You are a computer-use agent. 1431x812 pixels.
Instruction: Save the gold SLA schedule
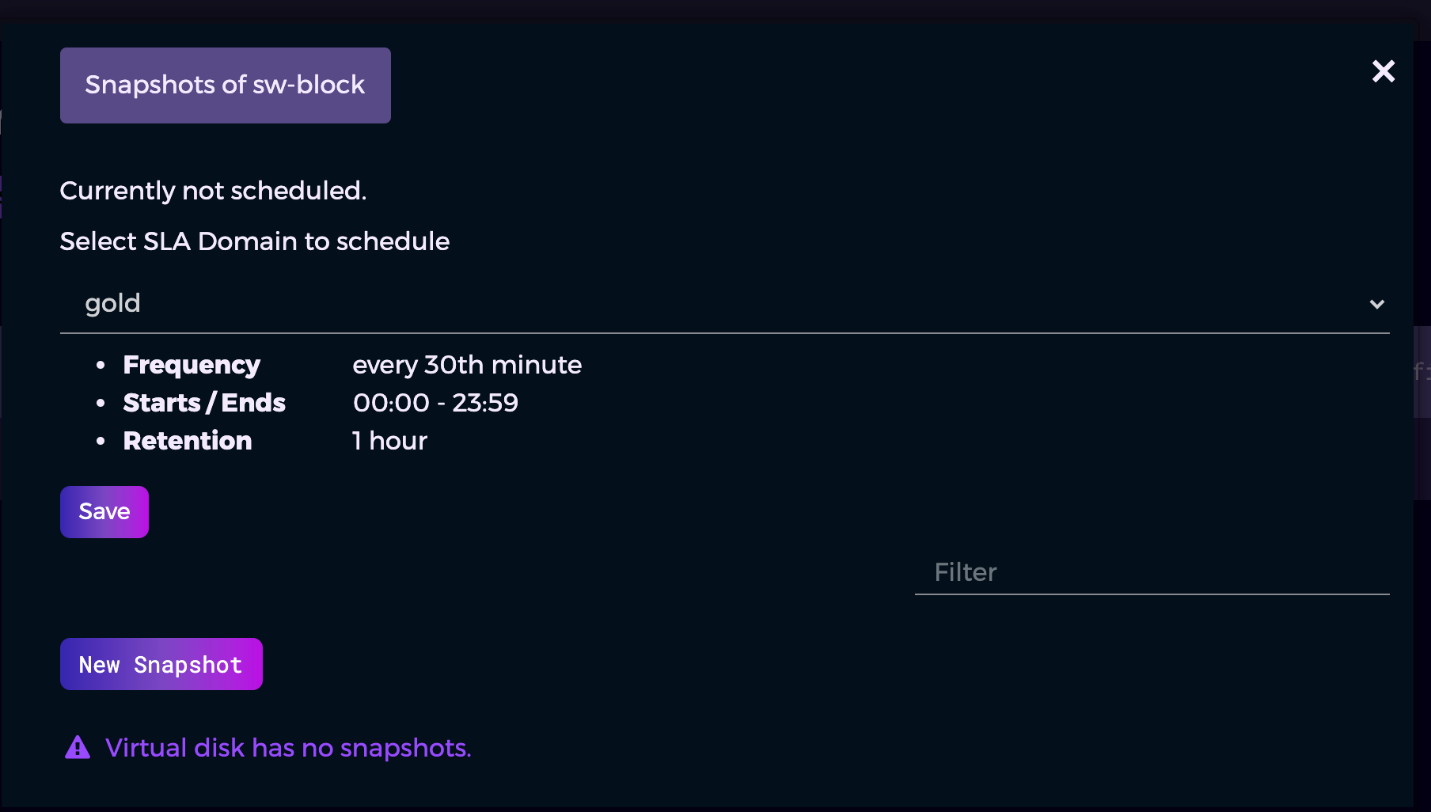[x=104, y=511]
